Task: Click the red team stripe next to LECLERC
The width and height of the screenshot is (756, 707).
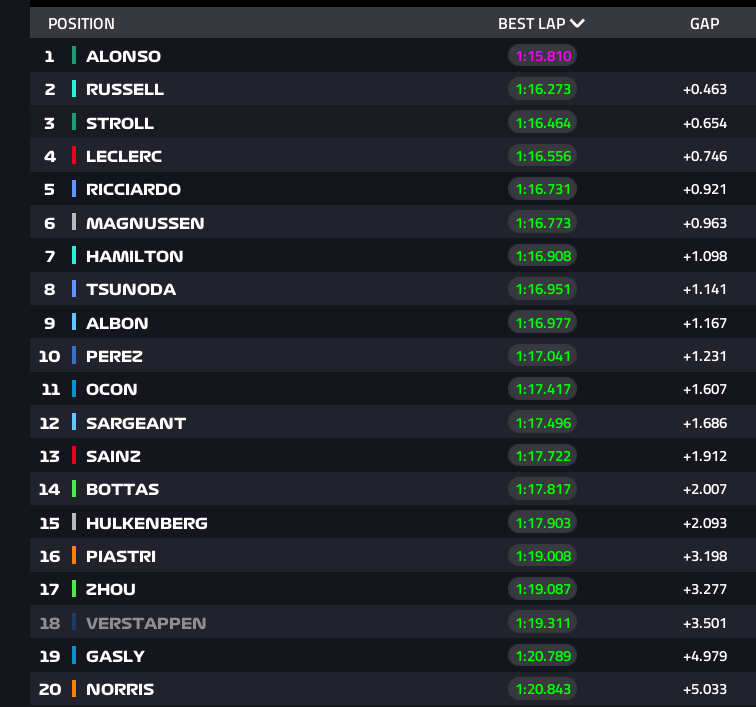Action: pos(74,156)
